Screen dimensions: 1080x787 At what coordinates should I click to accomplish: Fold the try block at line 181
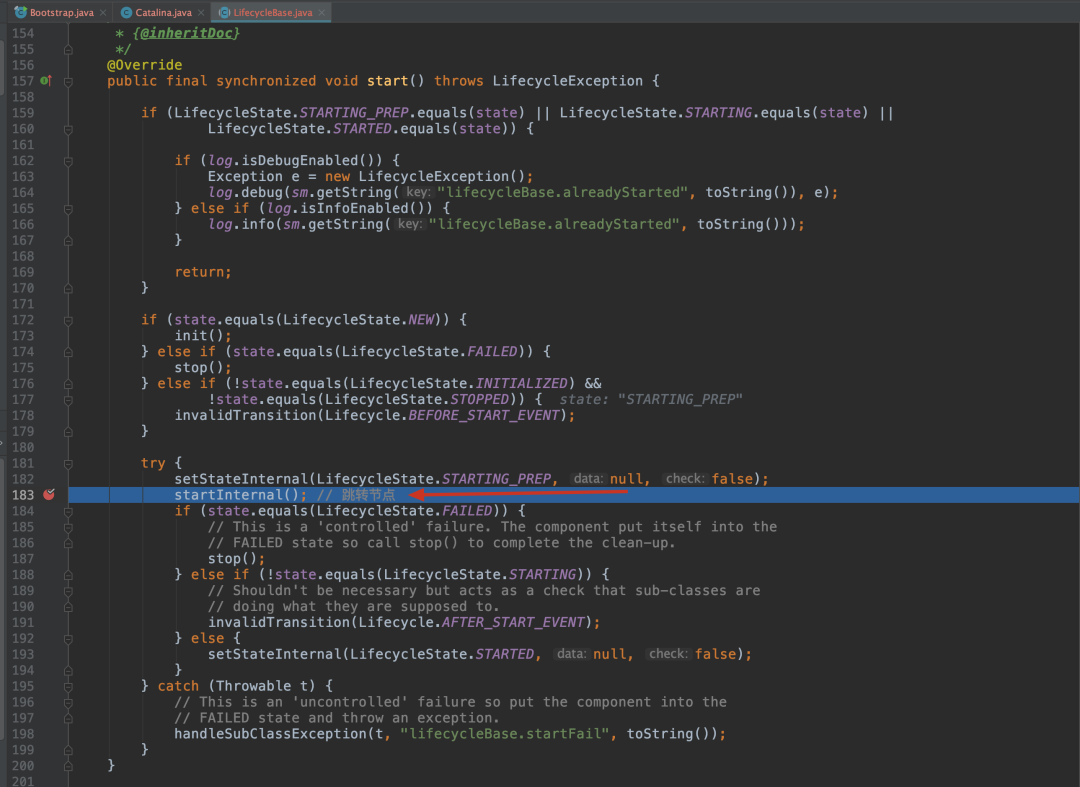(68, 463)
